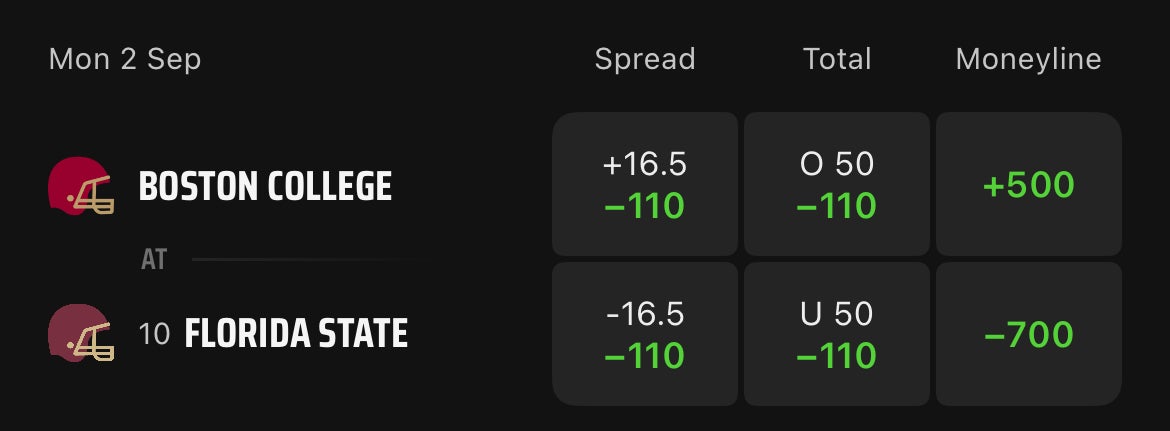The image size is (1170, 431).
Task: Click the Boston College helmet icon
Action: (80, 187)
